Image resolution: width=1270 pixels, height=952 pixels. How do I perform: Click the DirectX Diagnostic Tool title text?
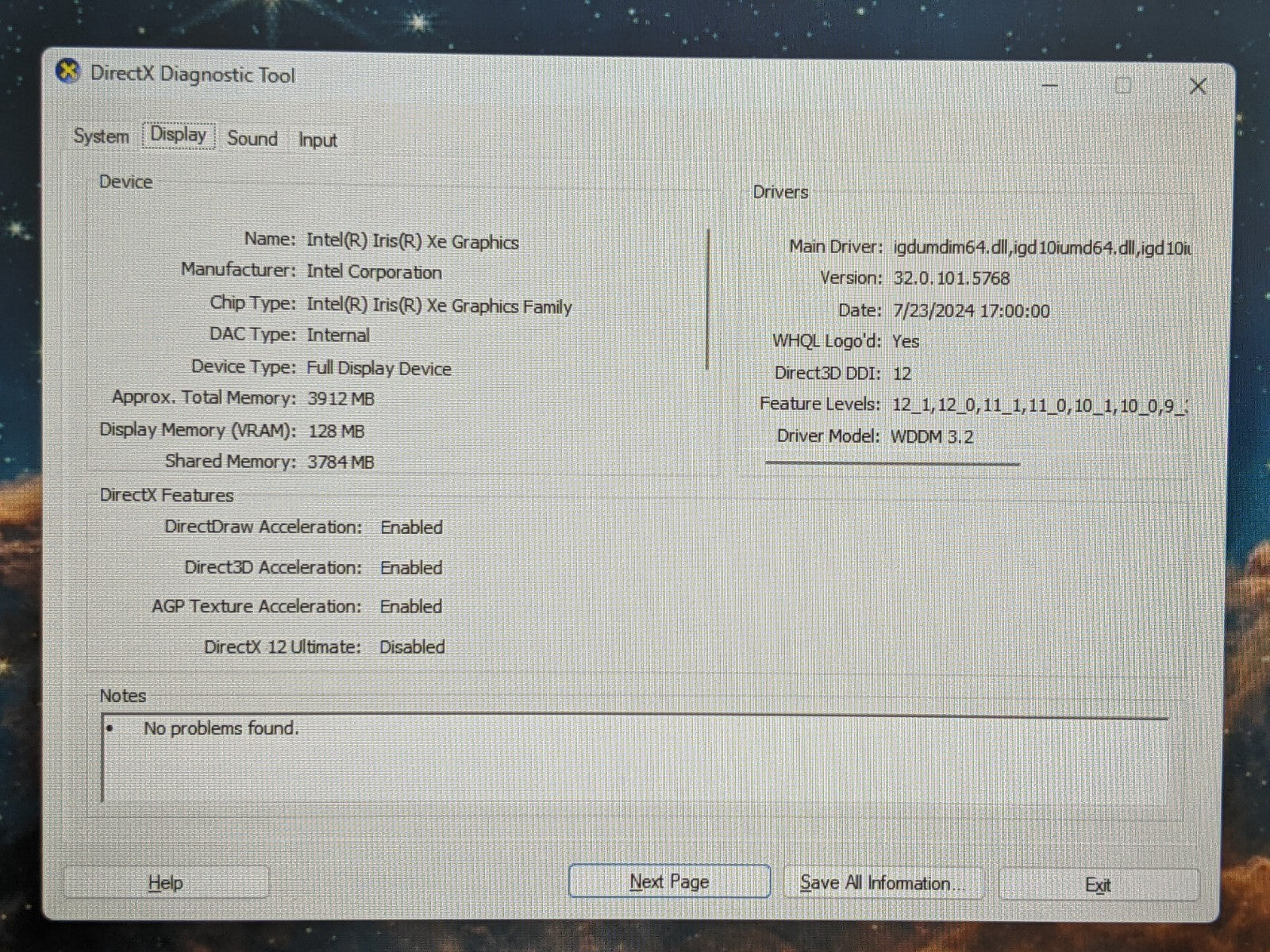pyautogui.click(x=193, y=75)
